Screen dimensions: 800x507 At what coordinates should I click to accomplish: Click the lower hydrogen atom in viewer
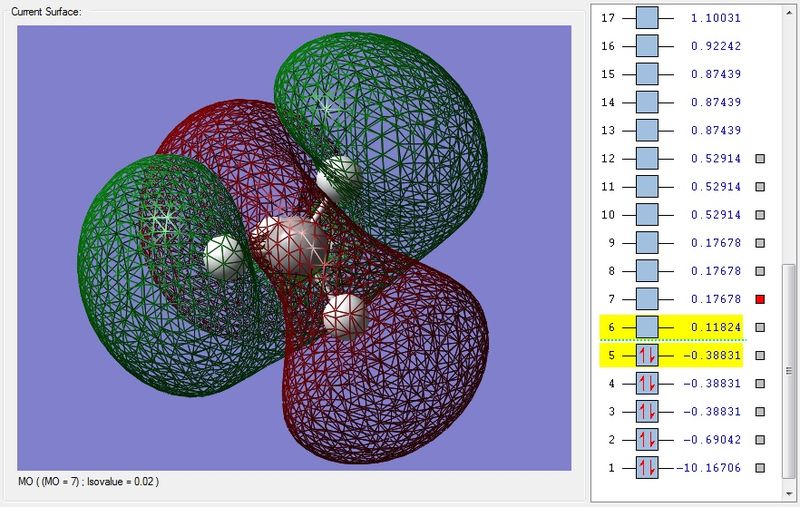(345, 317)
